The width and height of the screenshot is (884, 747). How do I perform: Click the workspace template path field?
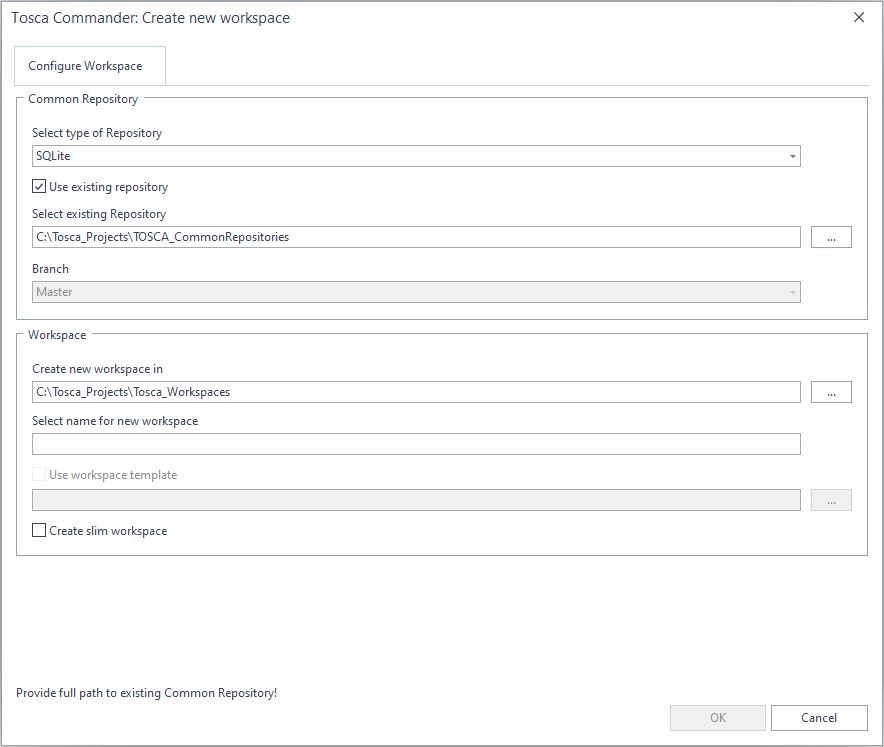415,500
